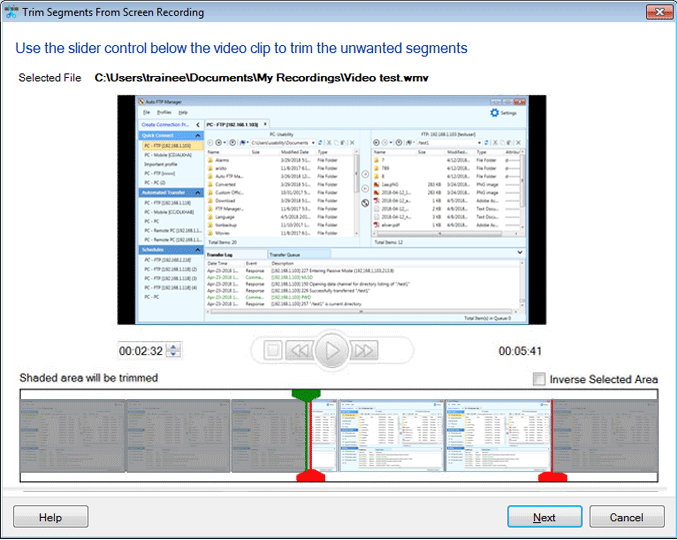
Task: Click the green playhead marker on the timeline
Action: 305,396
